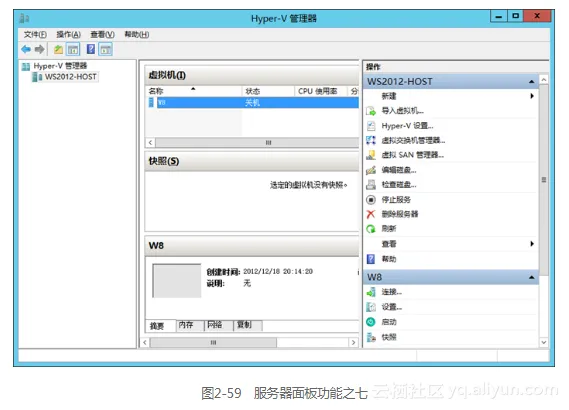This screenshot has height=410, width=569.
Task: Switch to the 复制 tab
Action: coord(247,325)
